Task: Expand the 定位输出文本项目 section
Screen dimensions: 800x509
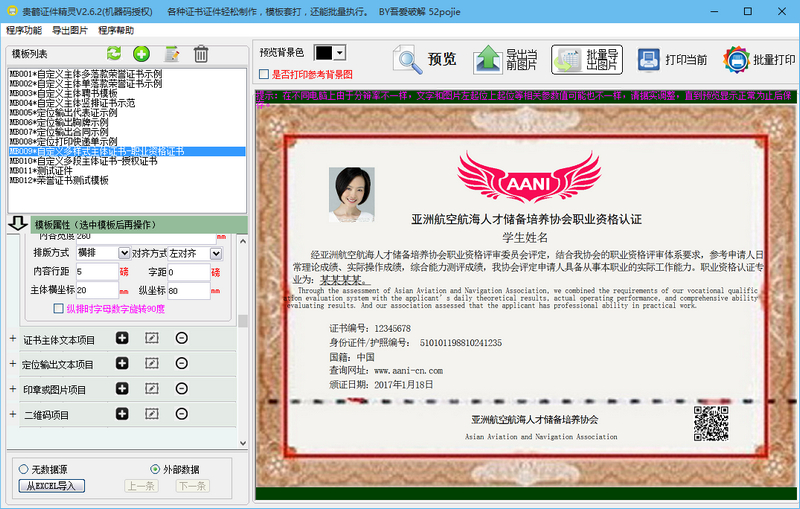Action: coord(13,364)
